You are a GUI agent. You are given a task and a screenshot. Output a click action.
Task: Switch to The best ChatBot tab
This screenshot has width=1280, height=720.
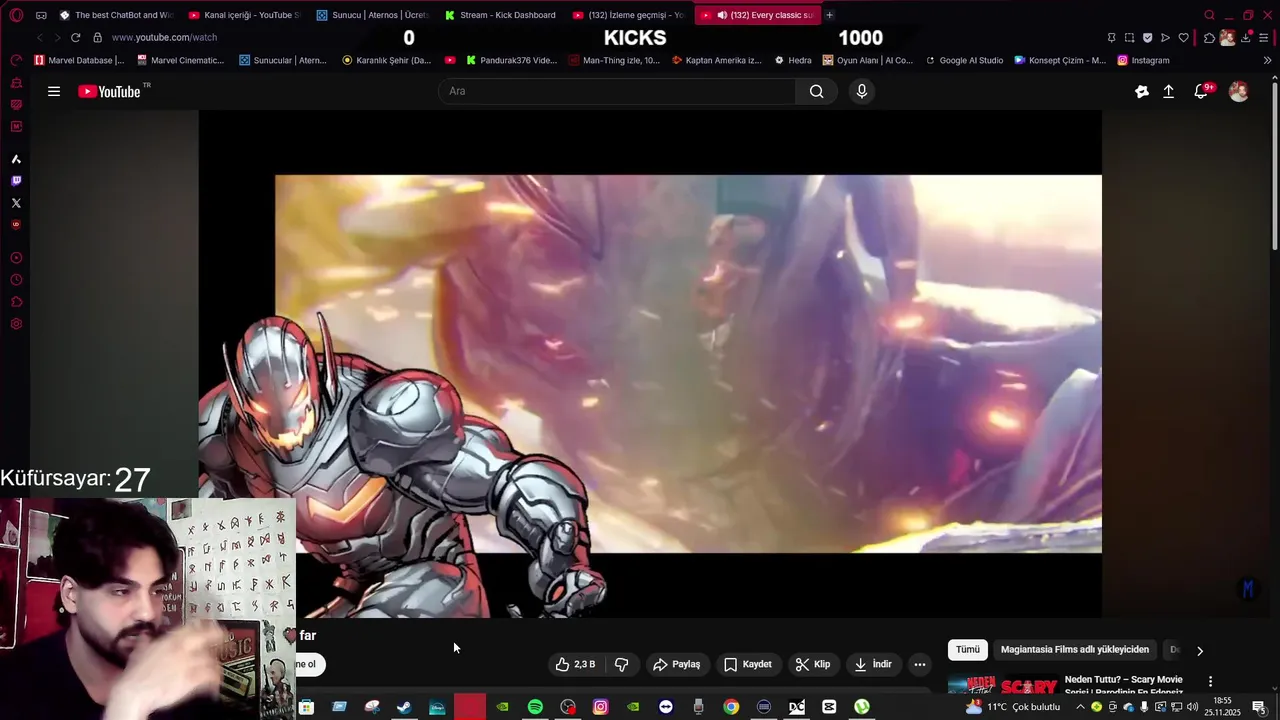point(116,15)
